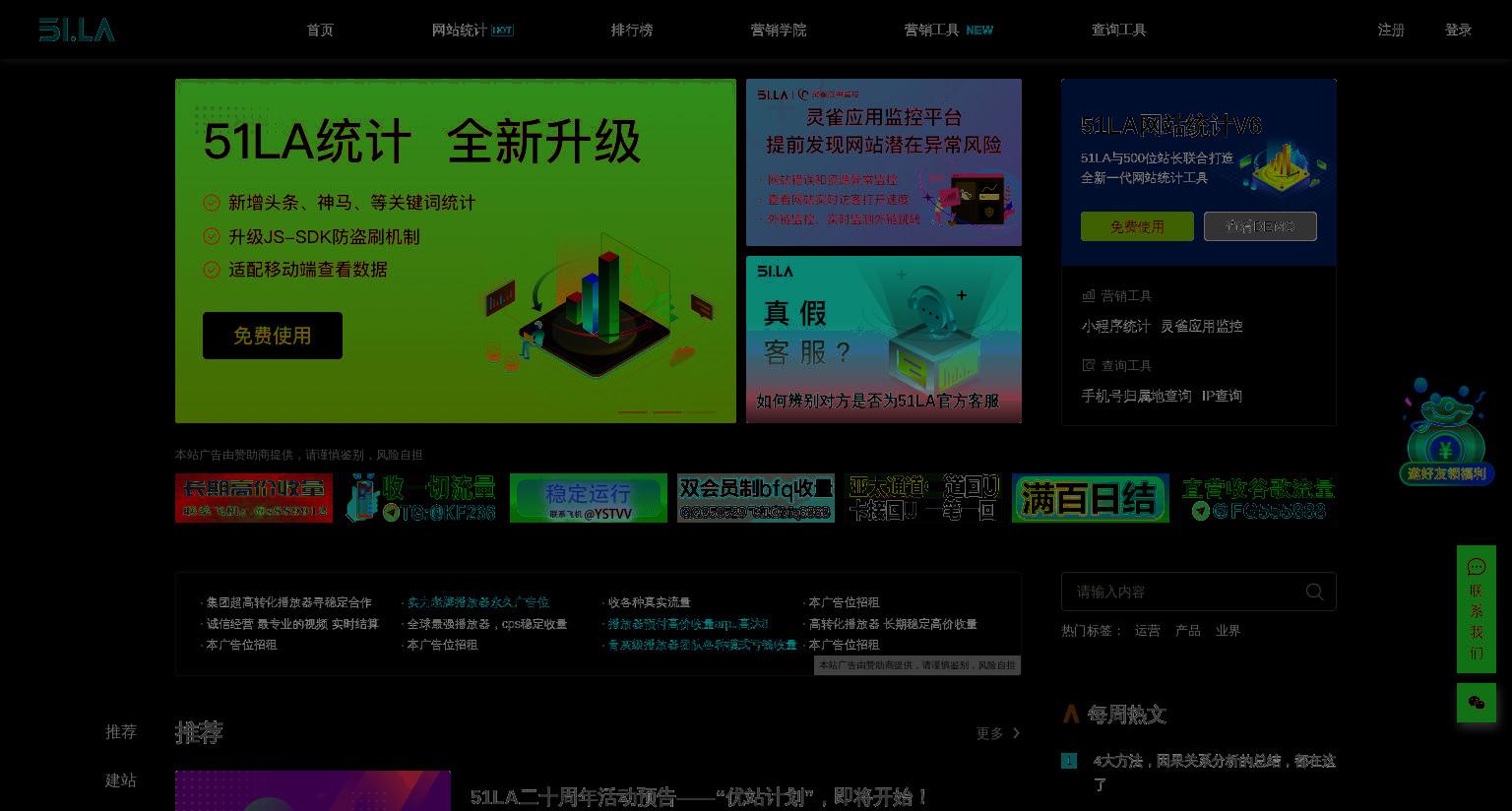Viewport: 1512px width, 811px height.
Task: Click 收各种真实流量 text ad
Action: click(x=649, y=602)
